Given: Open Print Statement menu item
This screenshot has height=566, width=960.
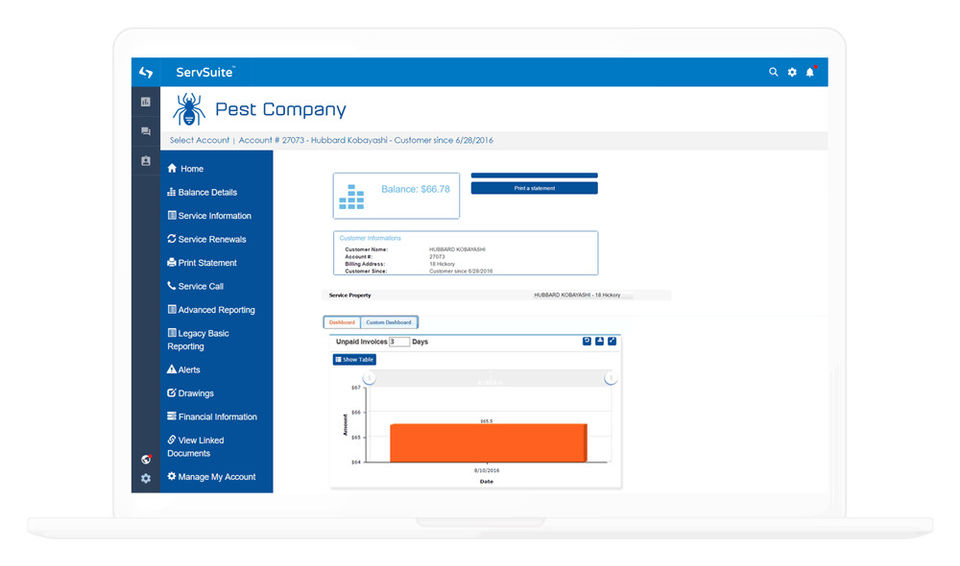Looking at the screenshot, I should 202,263.
